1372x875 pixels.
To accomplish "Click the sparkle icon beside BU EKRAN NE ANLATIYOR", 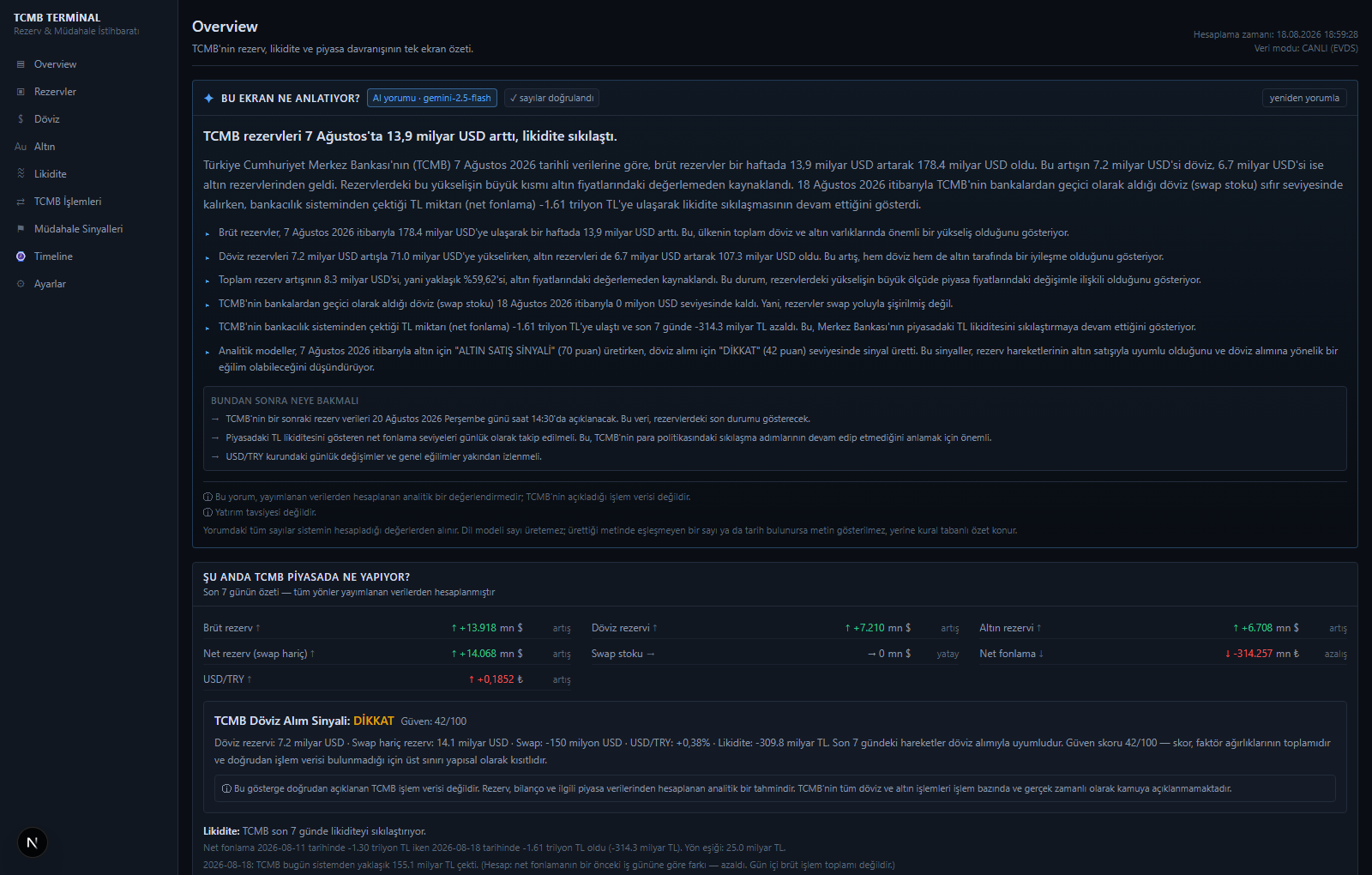I will [x=208, y=99].
